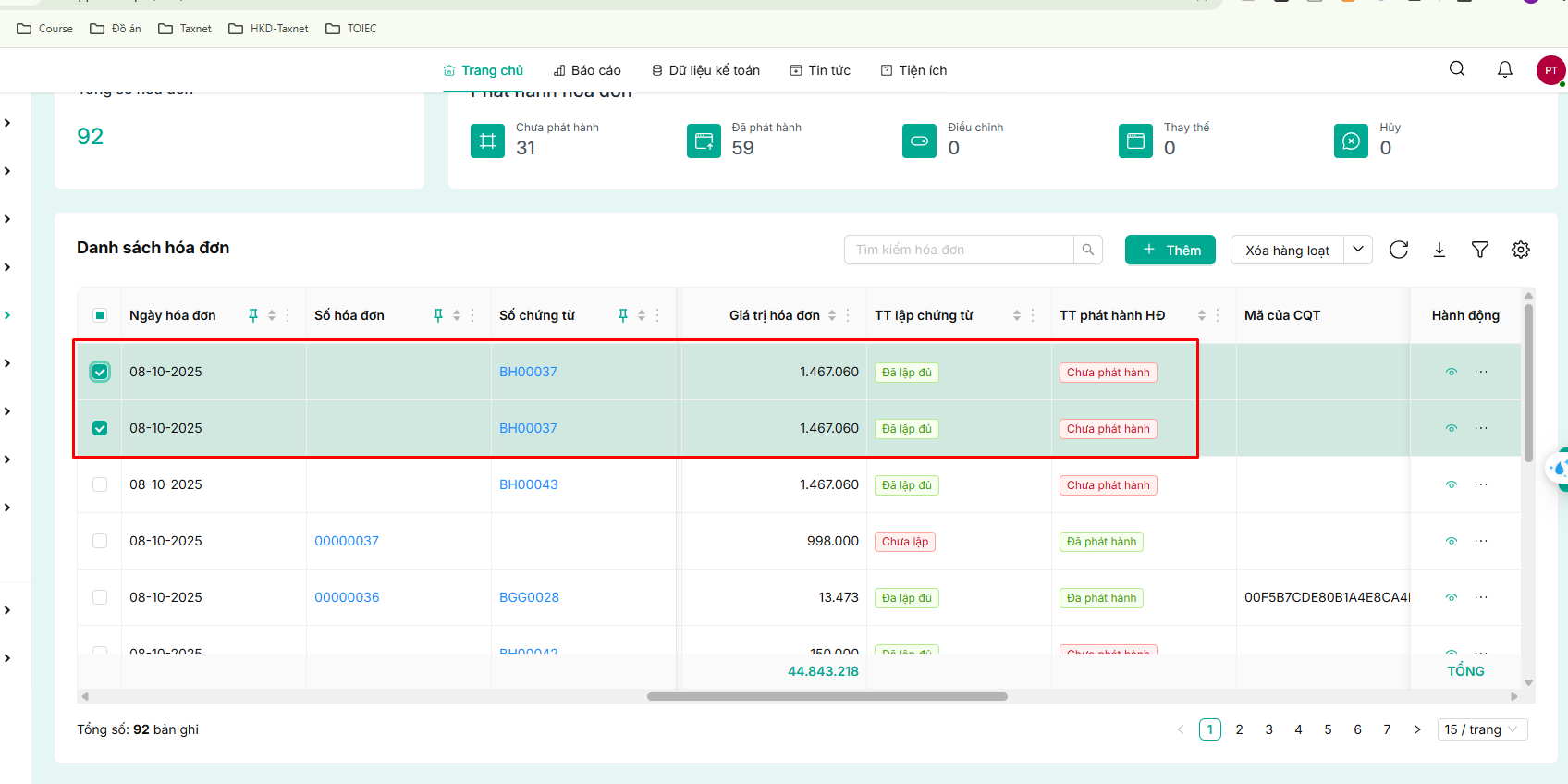This screenshot has height=784, width=1568.
Task: Switch to Dữ liệu kế toán menu
Action: (x=705, y=70)
